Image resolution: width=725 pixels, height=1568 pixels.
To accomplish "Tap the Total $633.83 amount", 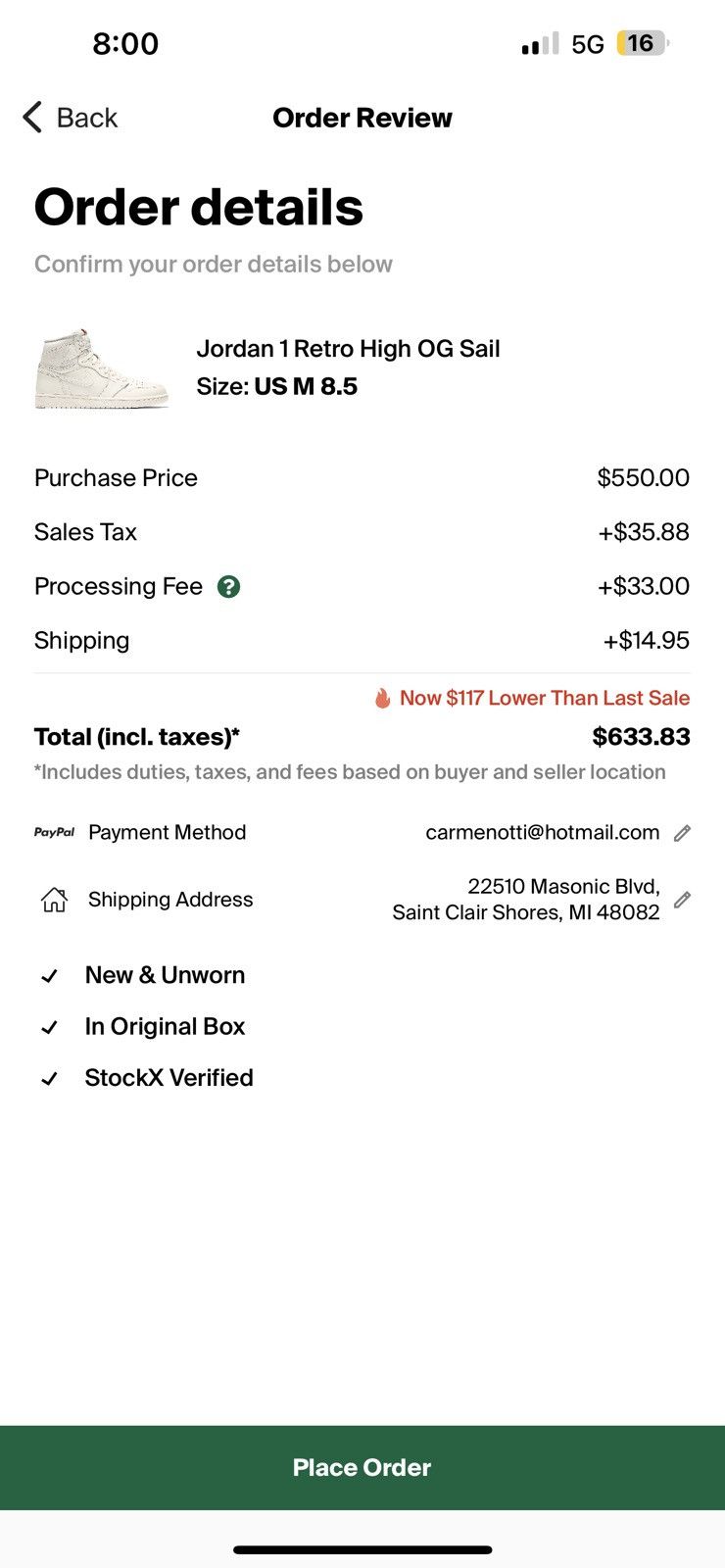I will tap(642, 737).
